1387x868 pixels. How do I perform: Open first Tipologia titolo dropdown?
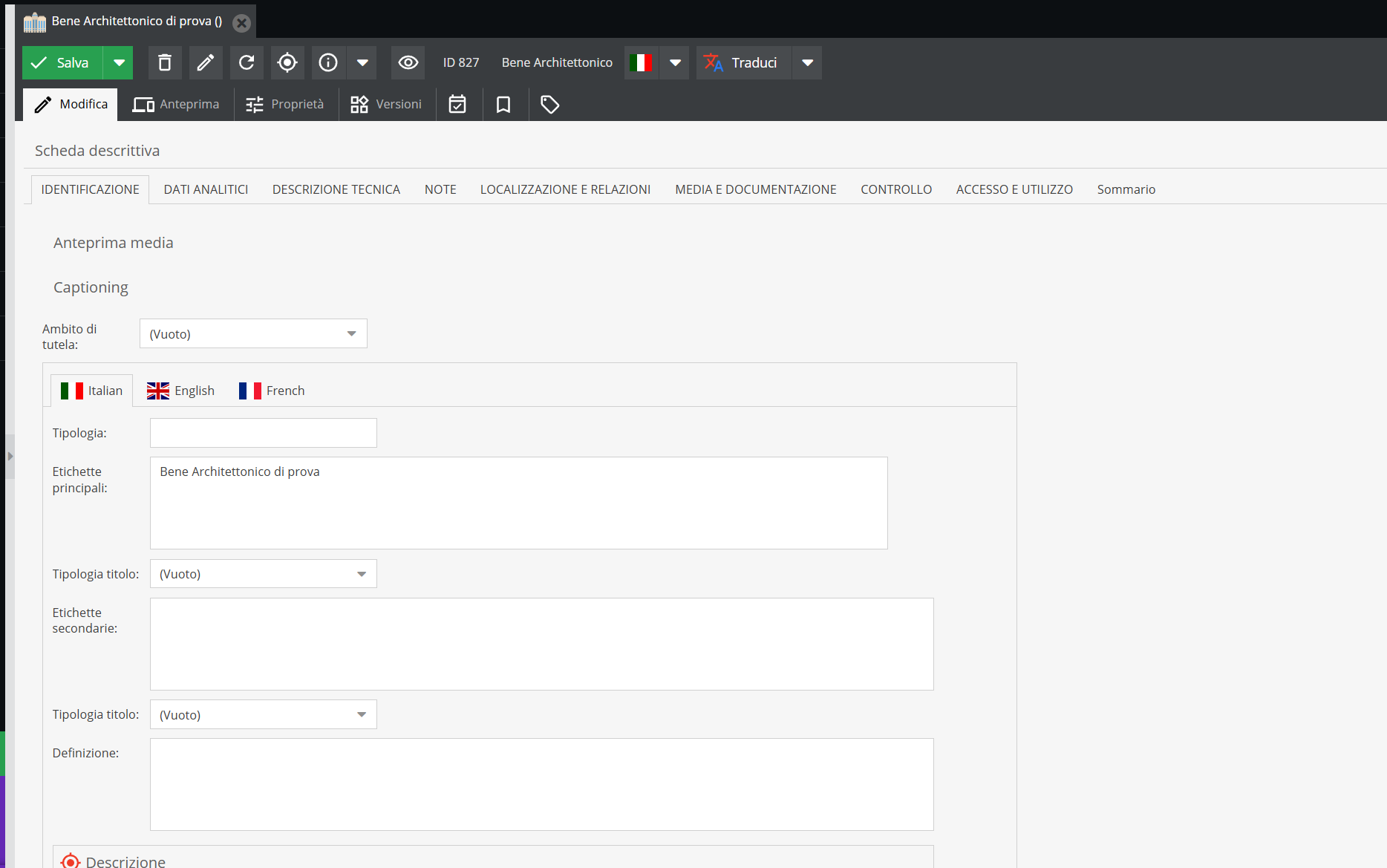coord(264,573)
